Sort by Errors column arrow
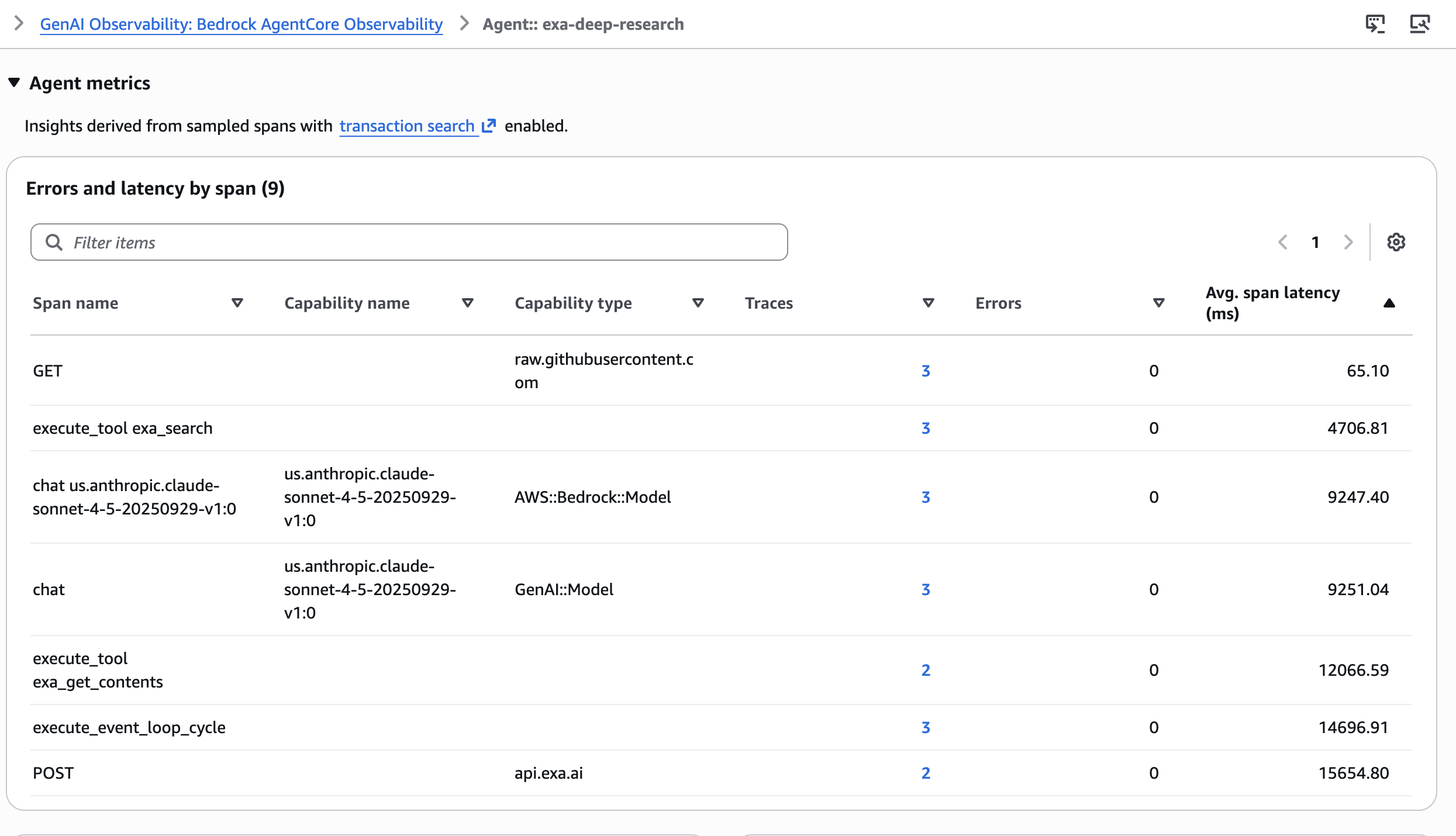Image resolution: width=1456 pixels, height=836 pixels. click(x=1159, y=303)
